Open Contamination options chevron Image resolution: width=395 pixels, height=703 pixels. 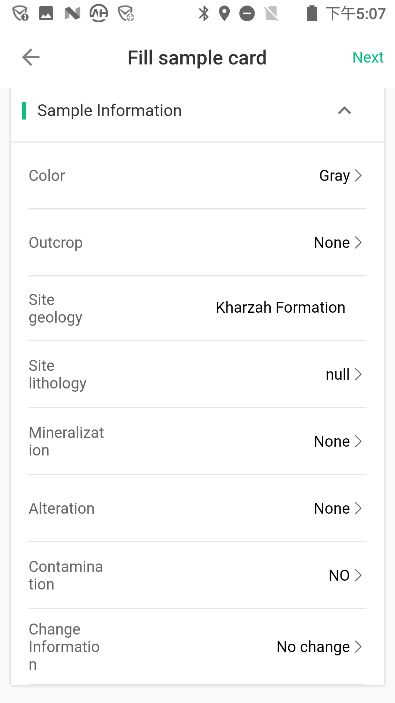(x=358, y=575)
